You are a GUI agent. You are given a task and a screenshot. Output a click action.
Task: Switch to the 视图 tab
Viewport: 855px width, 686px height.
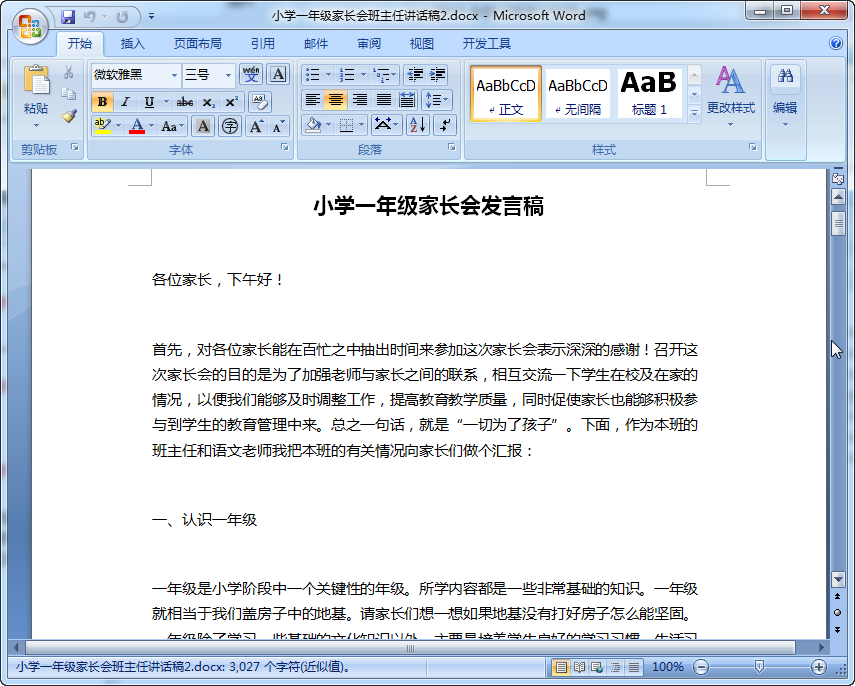point(422,44)
